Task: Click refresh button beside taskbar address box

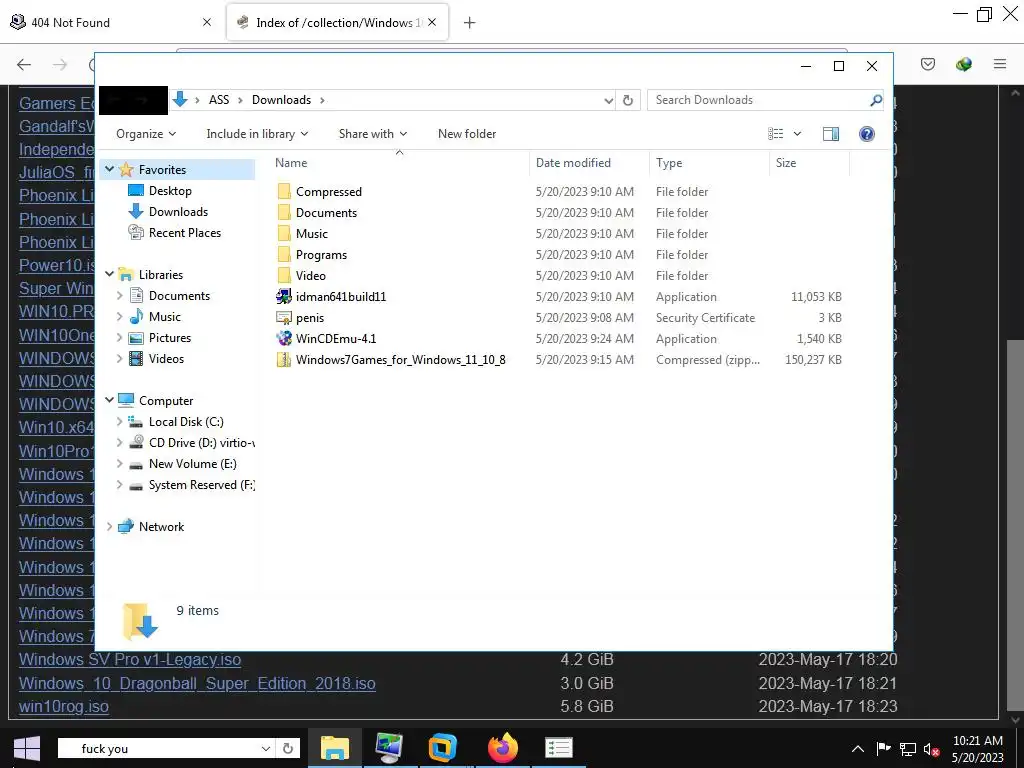Action: (x=287, y=748)
